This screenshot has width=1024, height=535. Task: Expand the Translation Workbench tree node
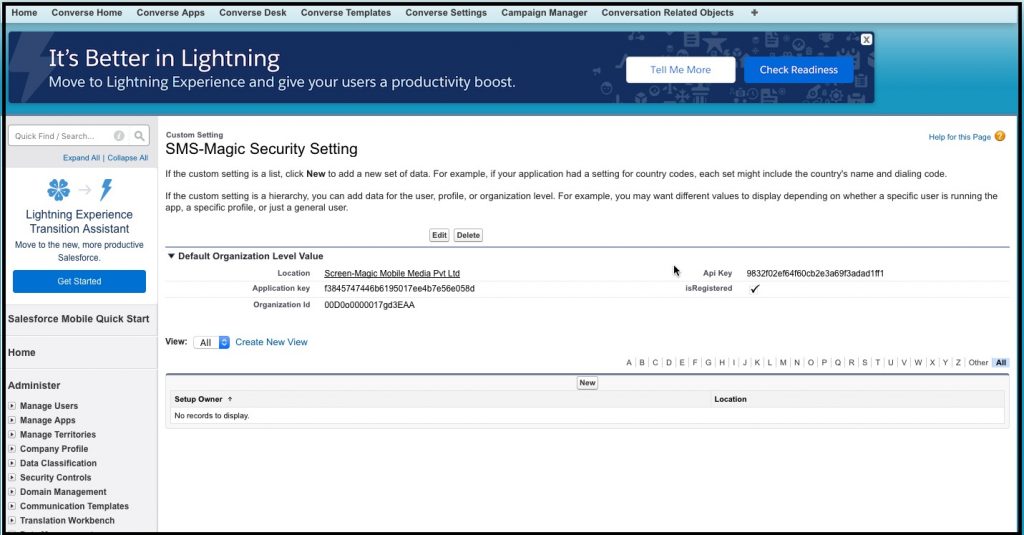pyautogui.click(x=12, y=521)
